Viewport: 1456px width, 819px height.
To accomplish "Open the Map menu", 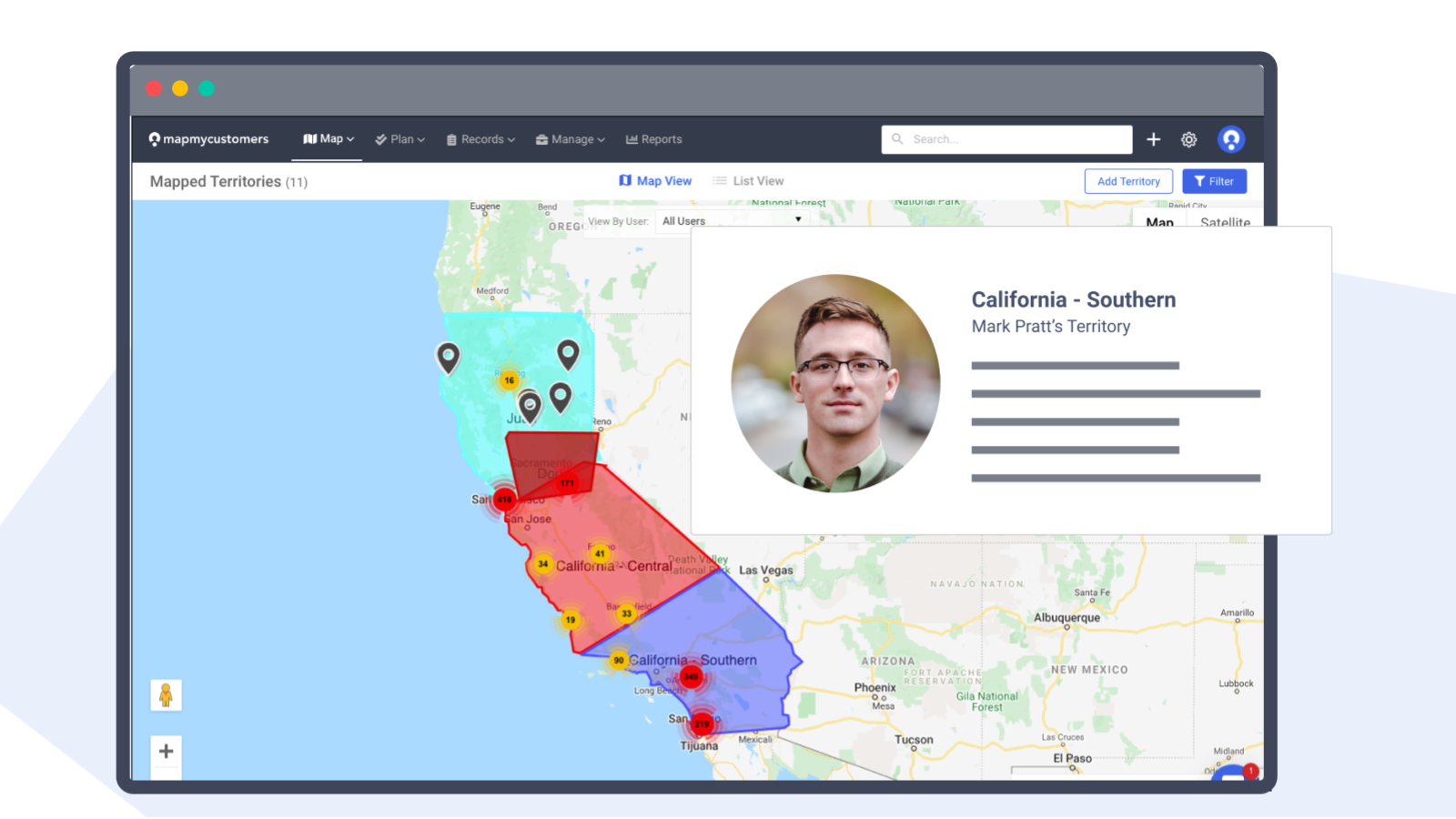I will point(329,139).
